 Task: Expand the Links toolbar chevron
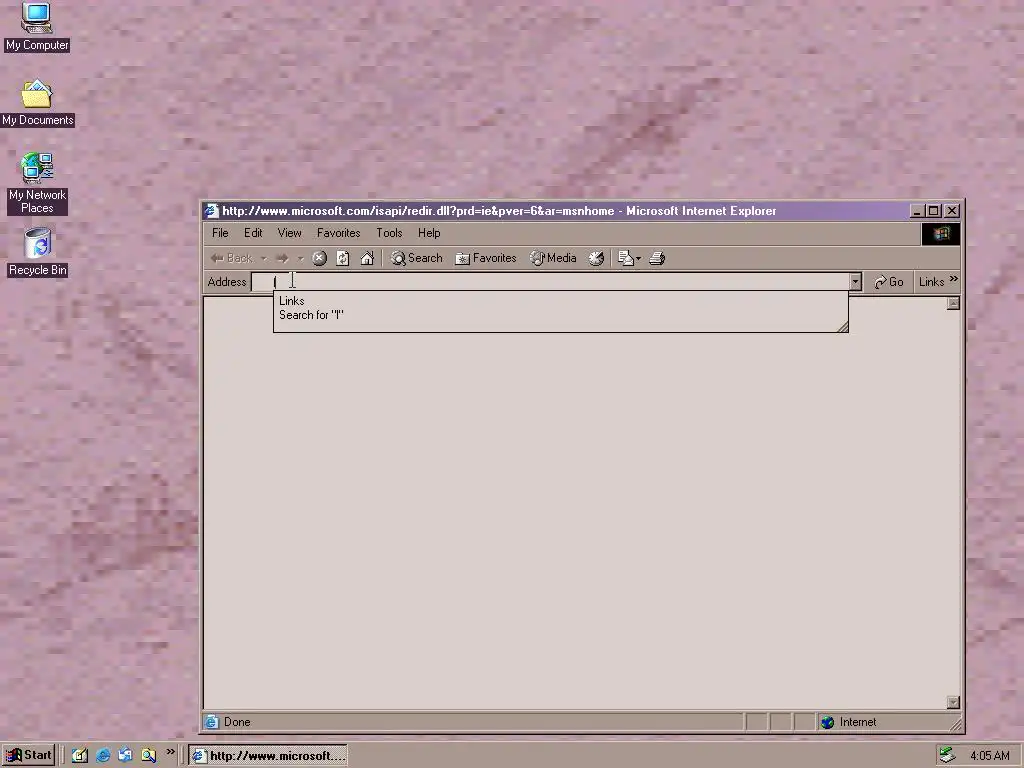953,280
